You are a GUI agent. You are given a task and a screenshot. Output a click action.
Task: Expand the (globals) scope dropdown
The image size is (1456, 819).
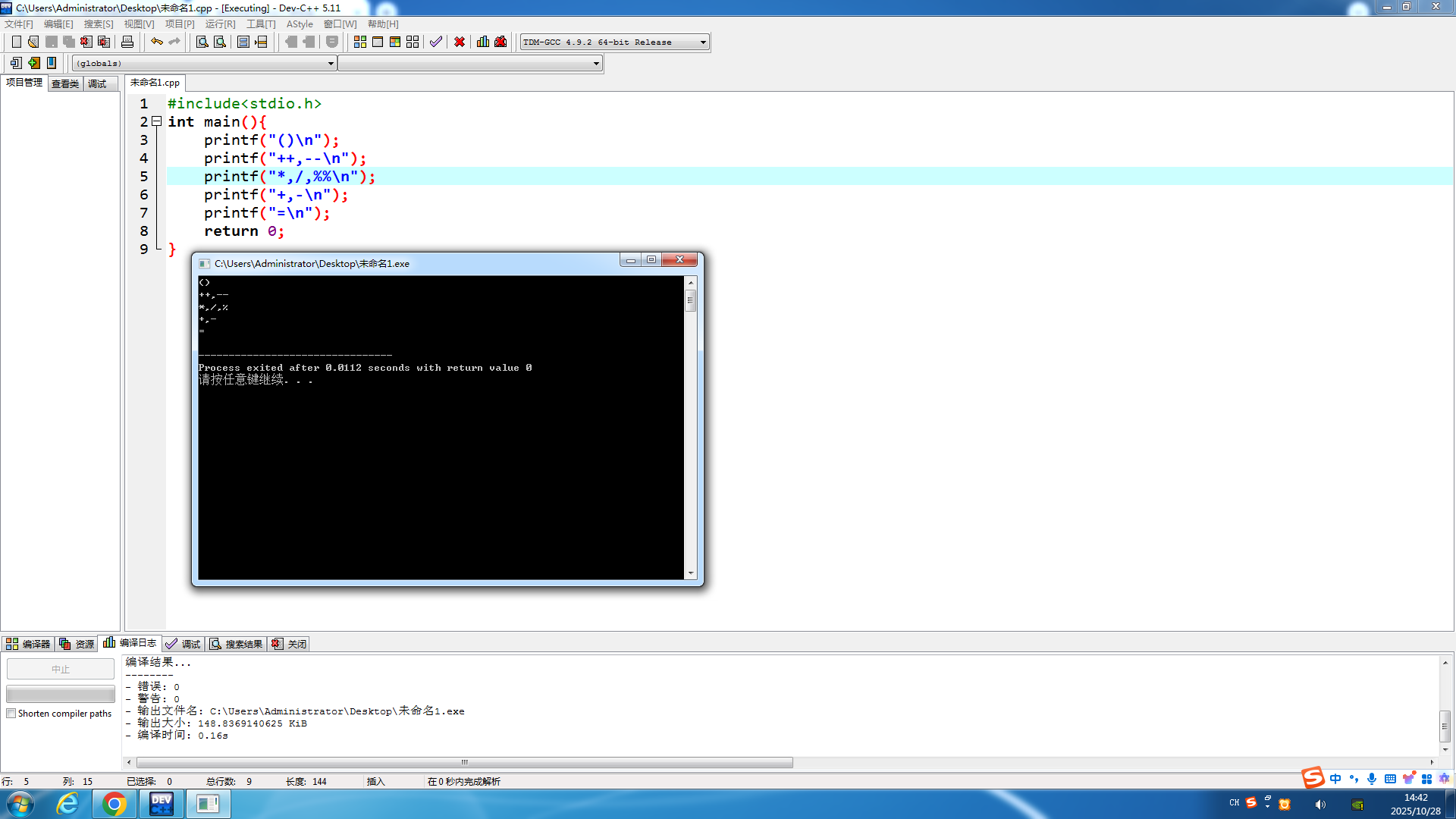331,64
